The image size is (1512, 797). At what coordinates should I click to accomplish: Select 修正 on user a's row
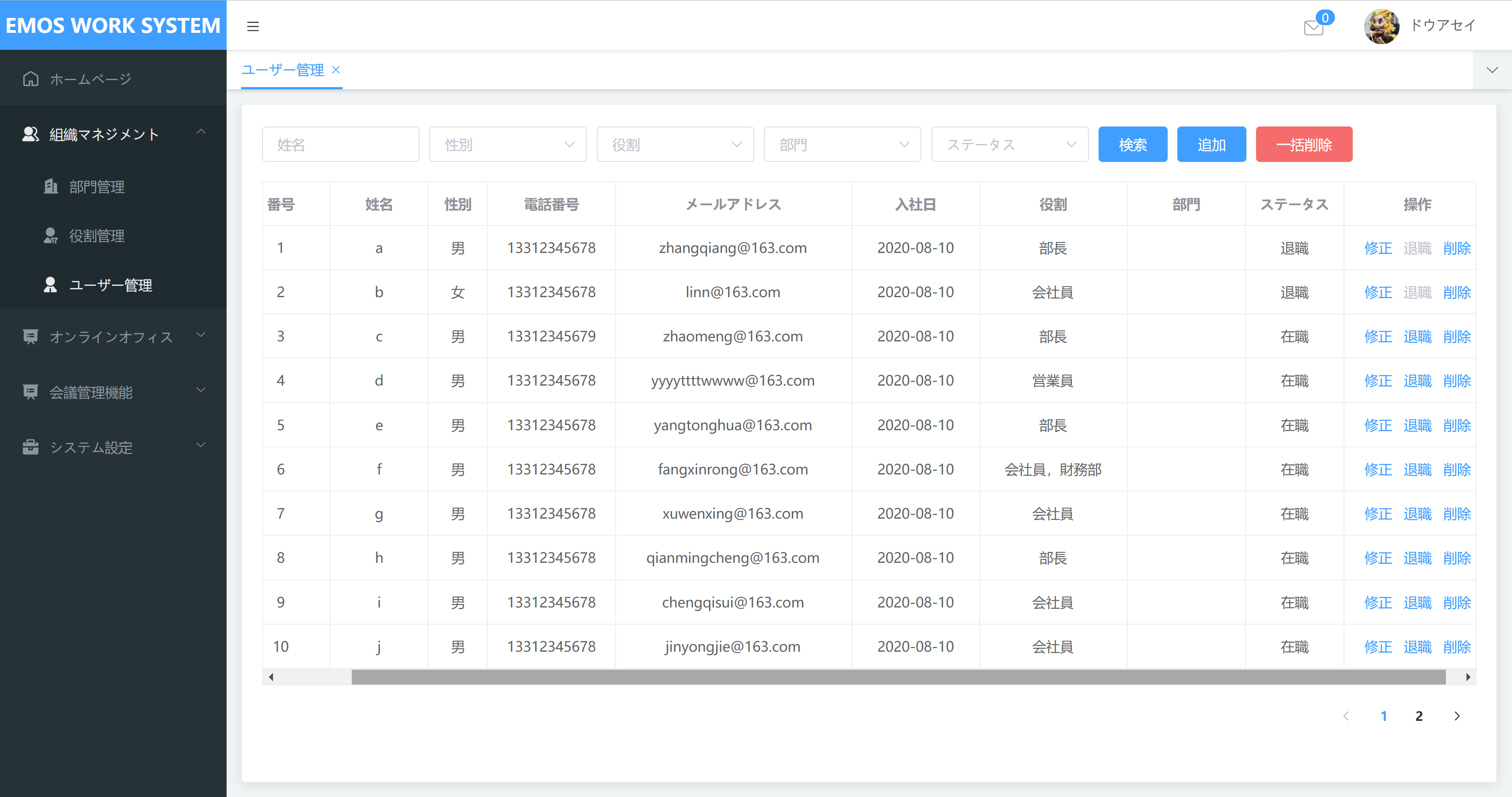[1378, 247]
